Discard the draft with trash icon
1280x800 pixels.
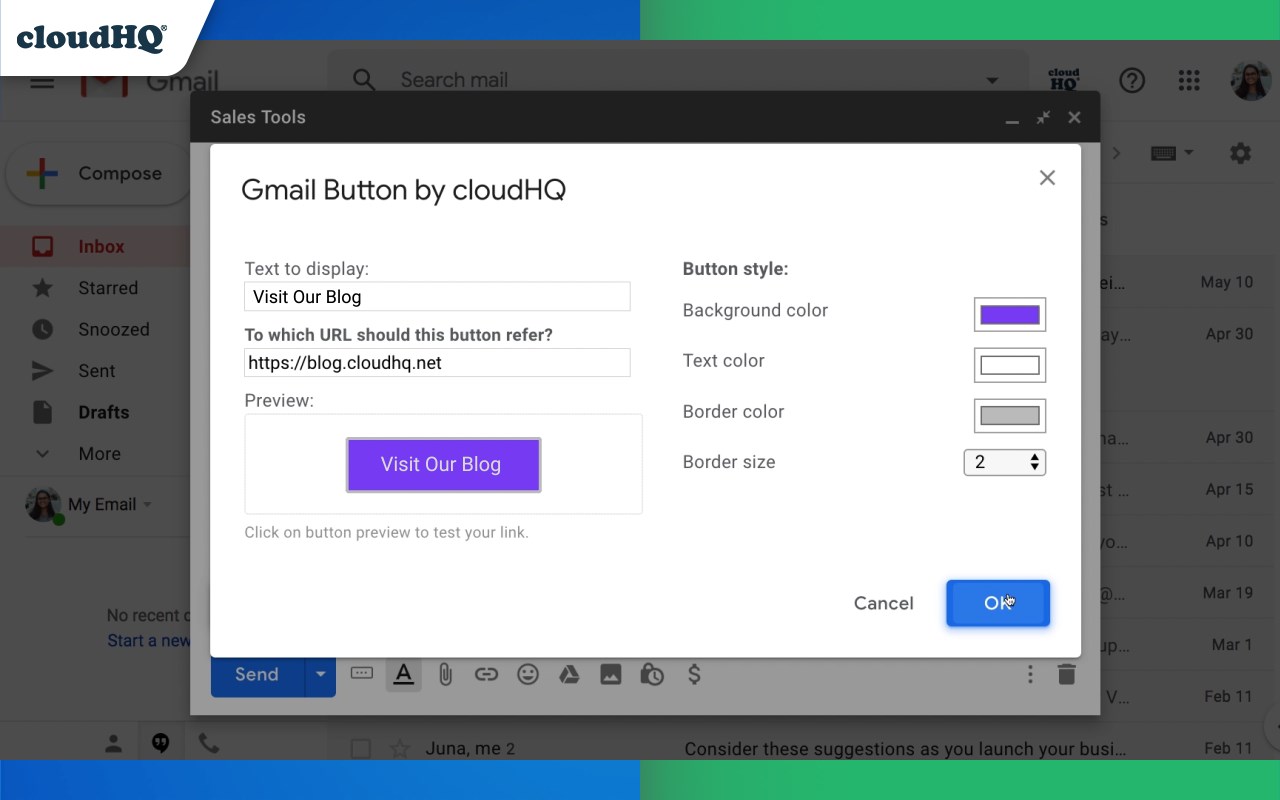[1067, 675]
